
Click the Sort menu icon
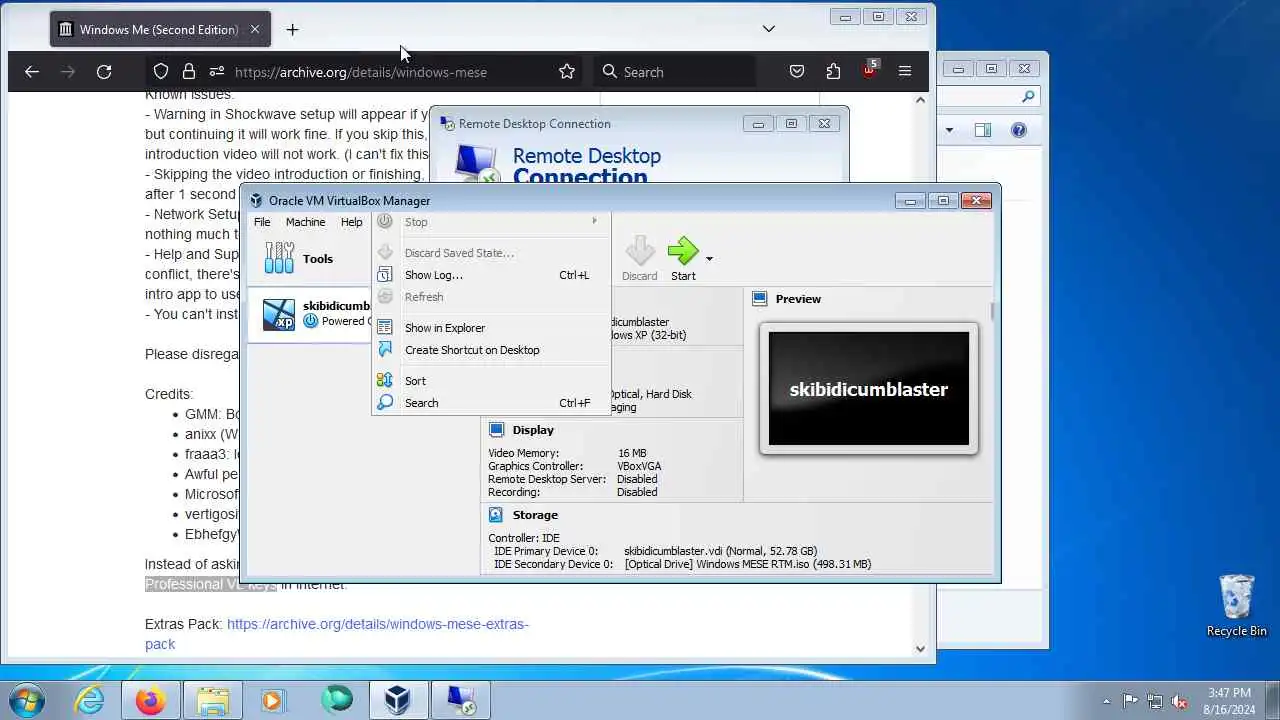tap(385, 381)
